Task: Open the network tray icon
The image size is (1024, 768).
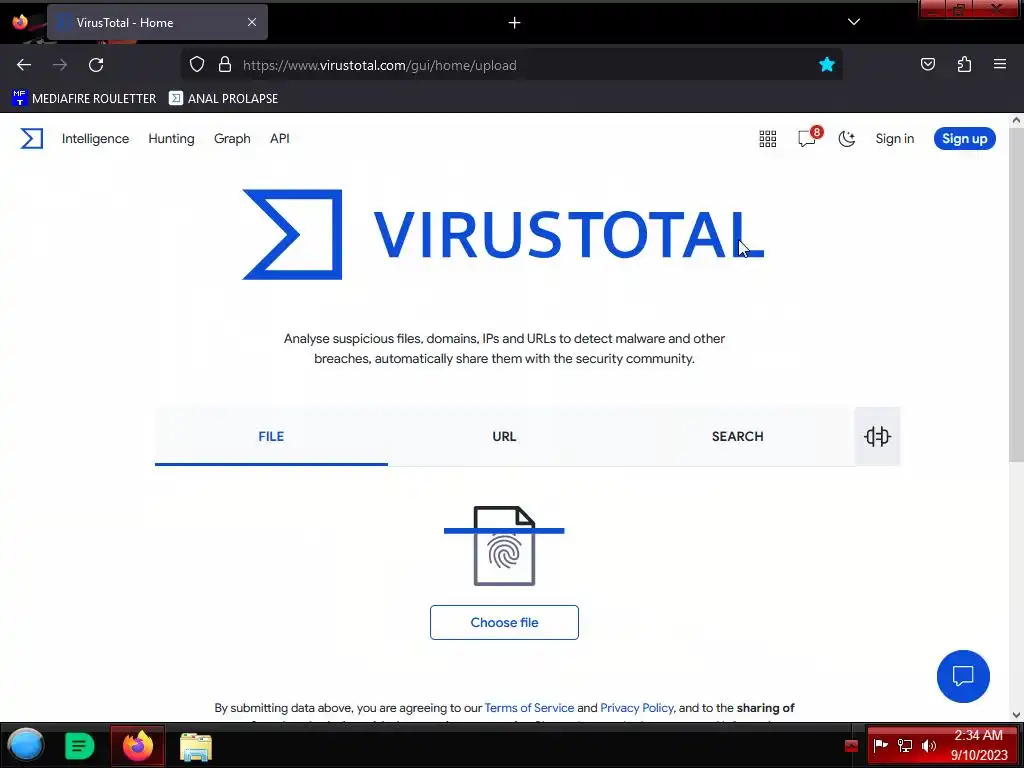Action: 904,745
